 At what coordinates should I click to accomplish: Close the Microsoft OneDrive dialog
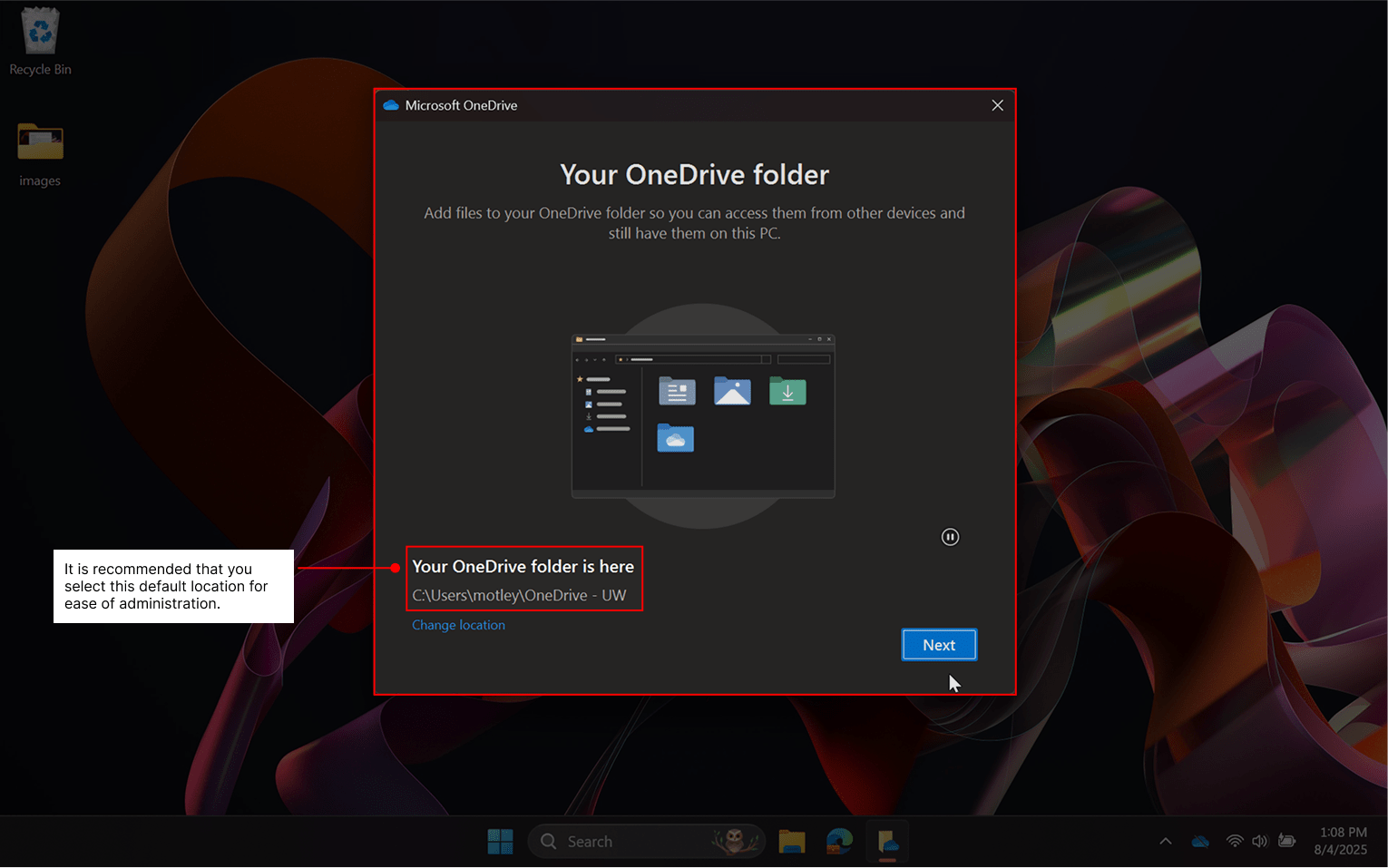997,105
